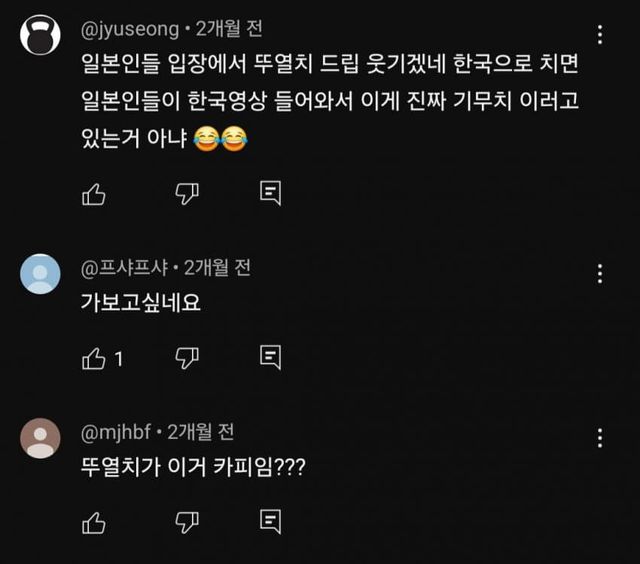Reply to the @mjhbf comment
640x564 pixels.
coord(270,520)
